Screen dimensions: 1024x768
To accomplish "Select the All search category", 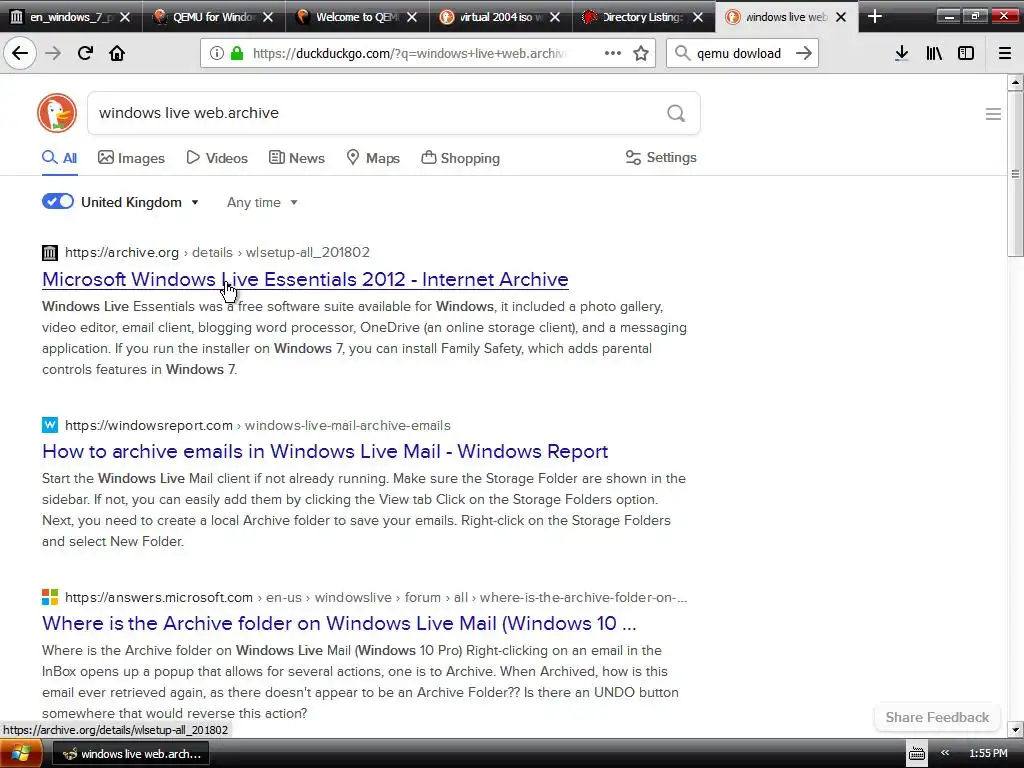I will point(59,158).
